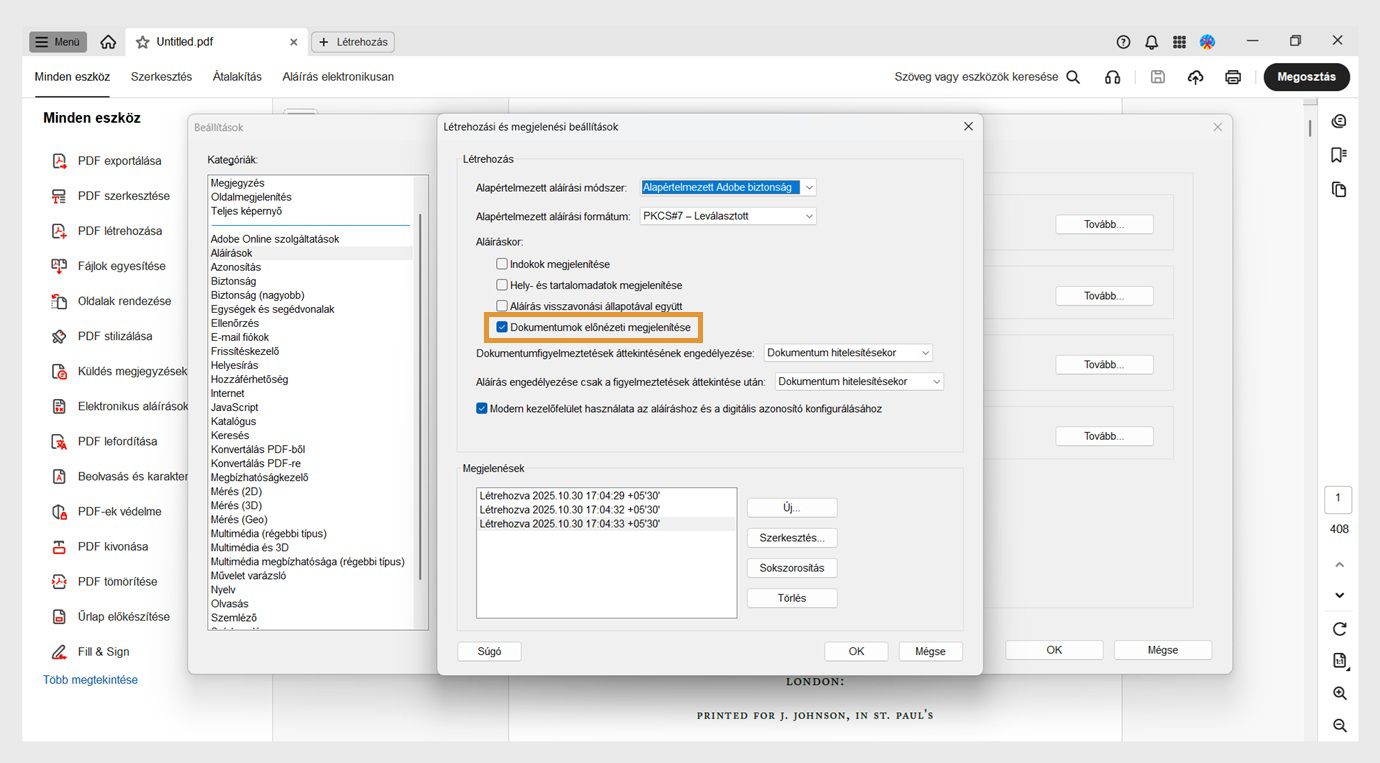1380x763 pixels.
Task: Open Aláírás elektronikusan tab
Action: [x=338, y=77]
